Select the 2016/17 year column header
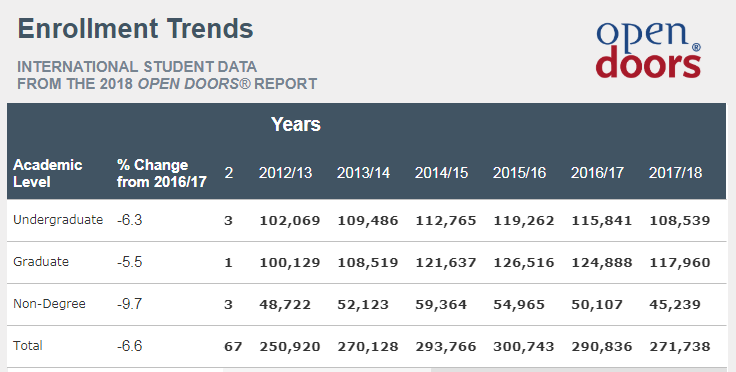Viewport: 736px width, 372px height. tap(597, 173)
